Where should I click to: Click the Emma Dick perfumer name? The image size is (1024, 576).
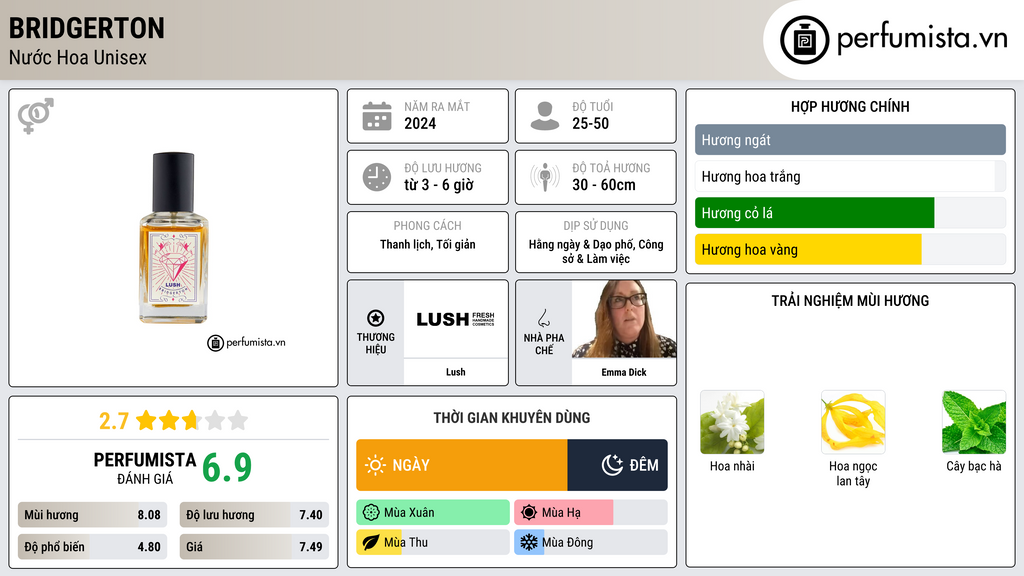(624, 372)
